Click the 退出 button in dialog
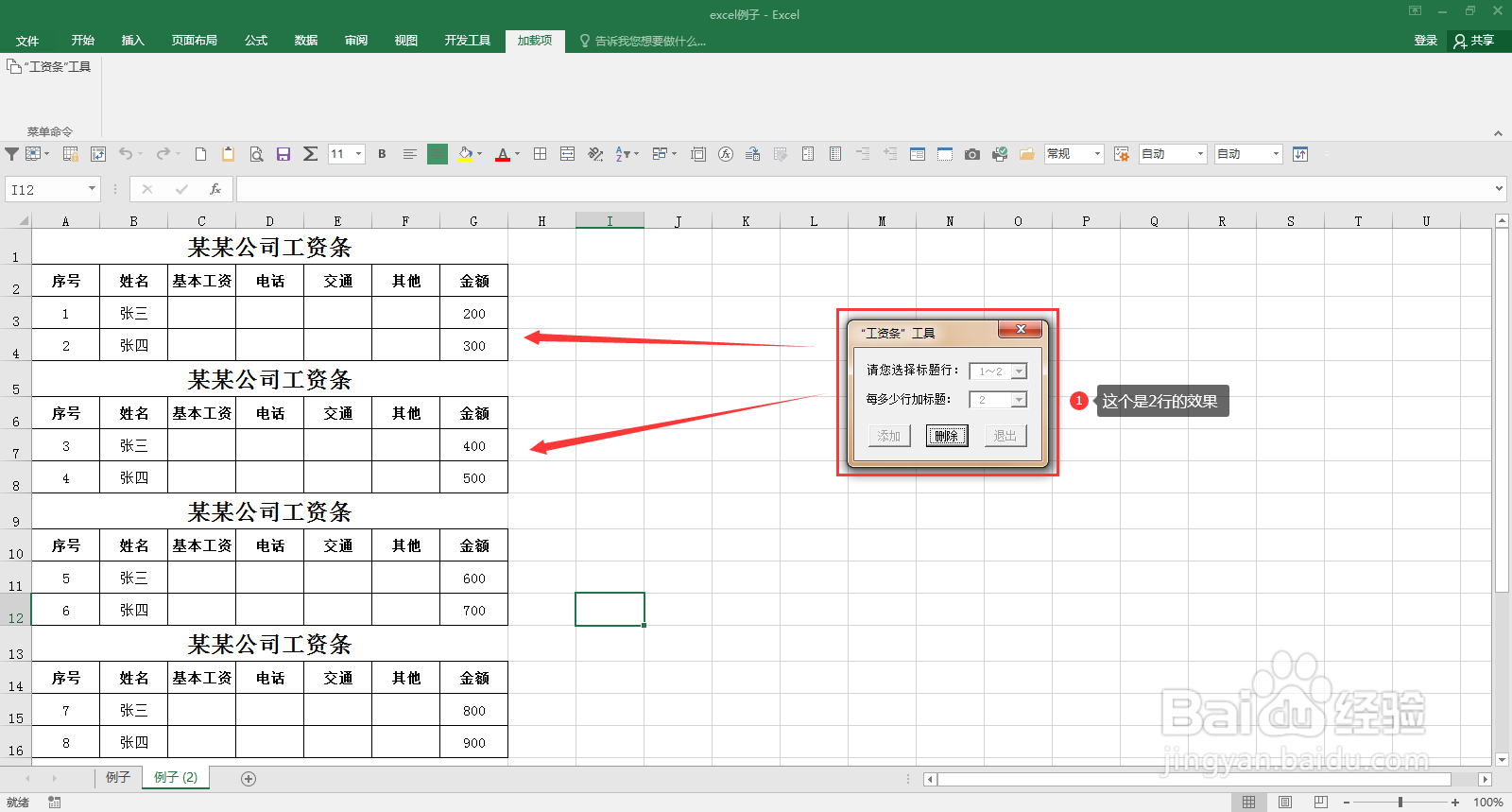The height and width of the screenshot is (812, 1512). (x=1005, y=436)
